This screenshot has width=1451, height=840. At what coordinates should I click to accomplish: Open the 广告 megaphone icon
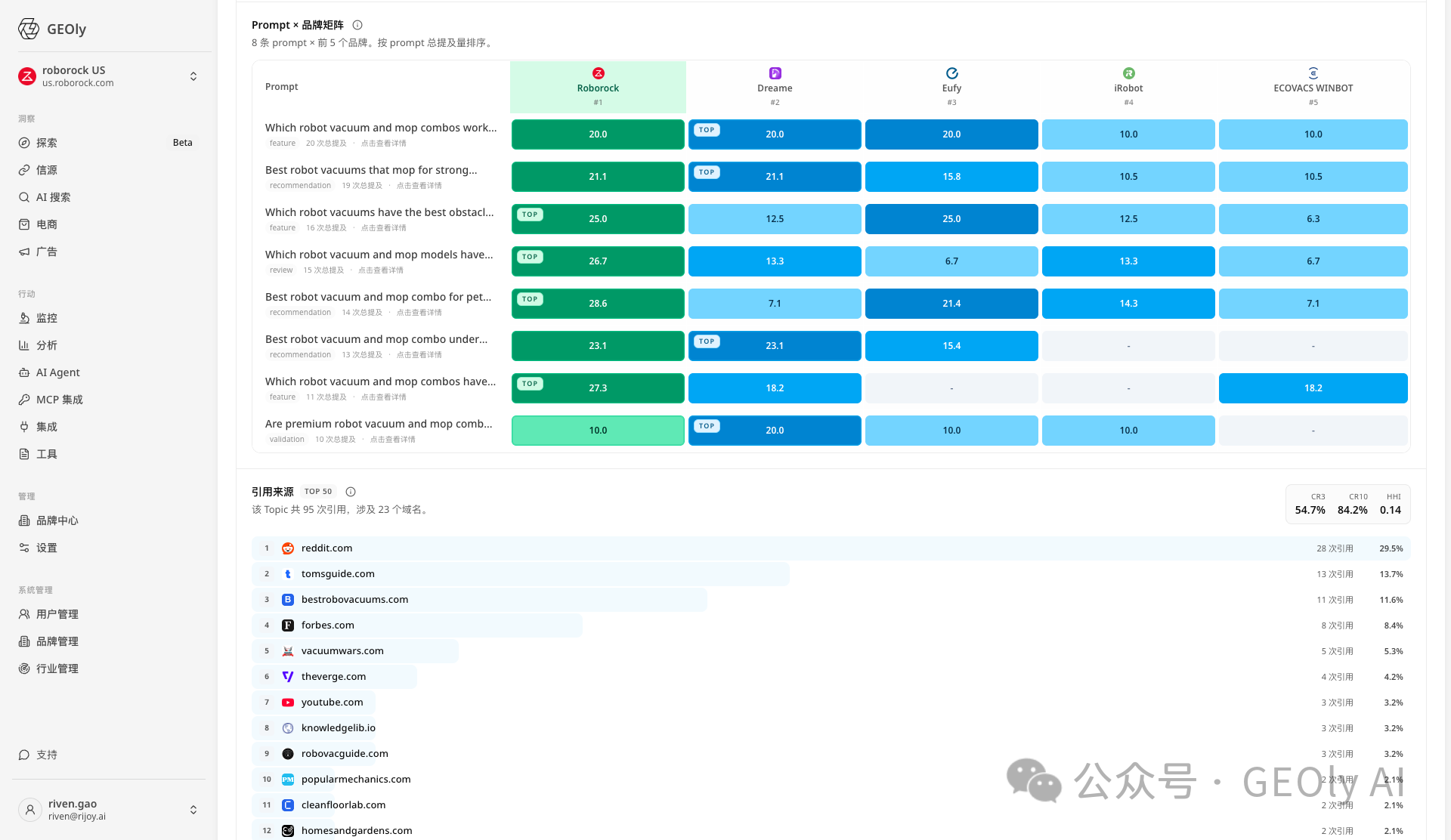point(24,252)
